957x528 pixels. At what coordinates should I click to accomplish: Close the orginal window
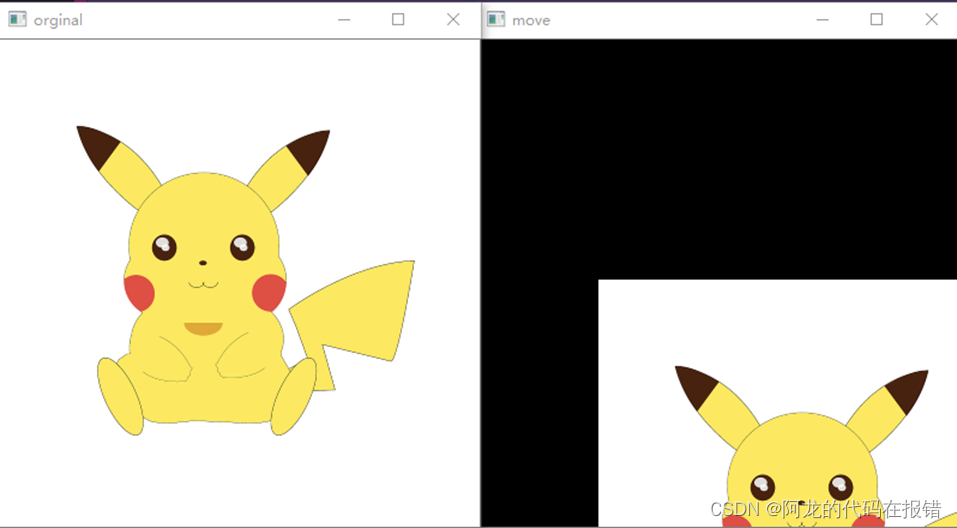(x=453, y=20)
